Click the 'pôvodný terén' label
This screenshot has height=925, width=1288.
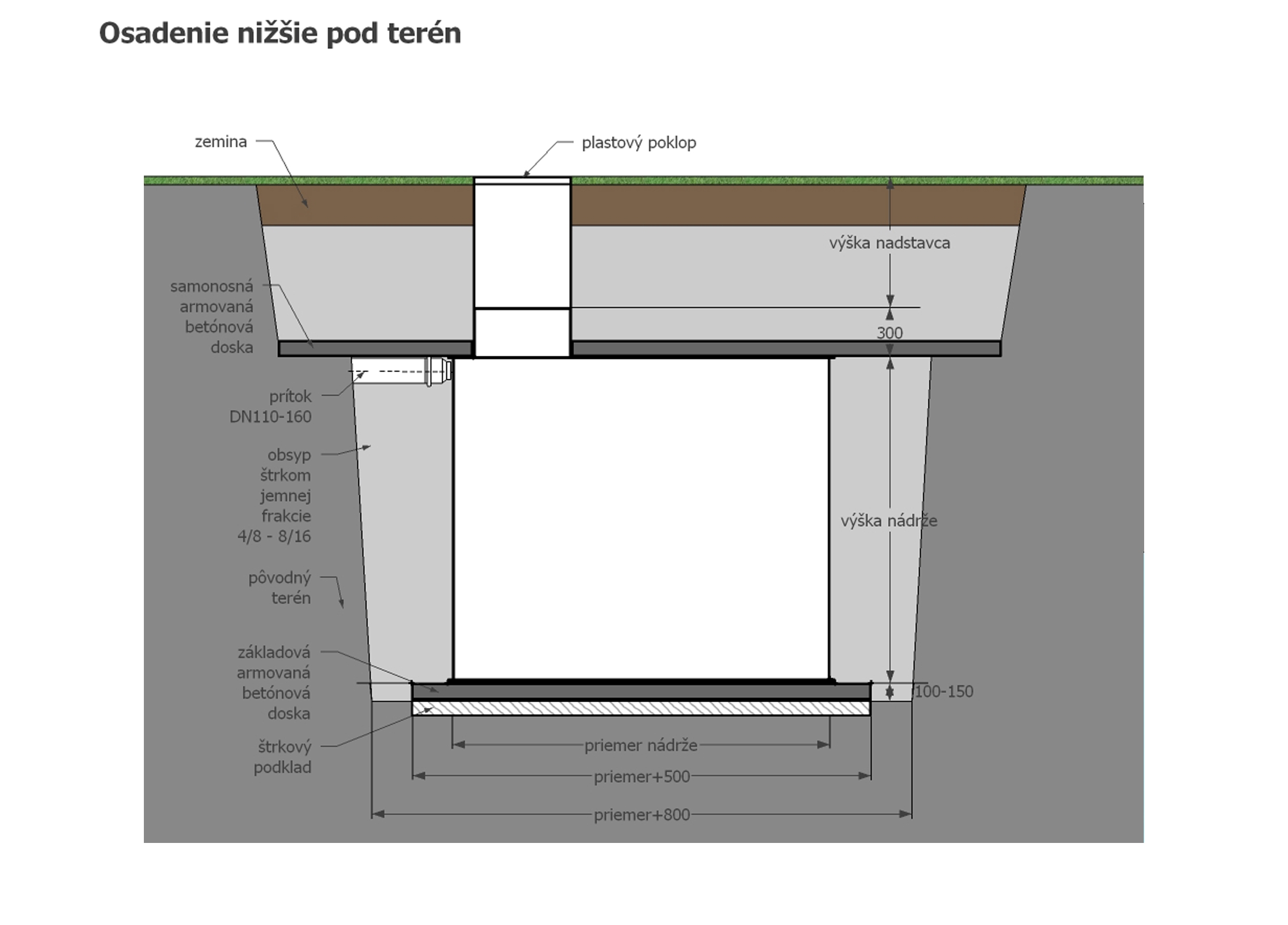[x=279, y=588]
